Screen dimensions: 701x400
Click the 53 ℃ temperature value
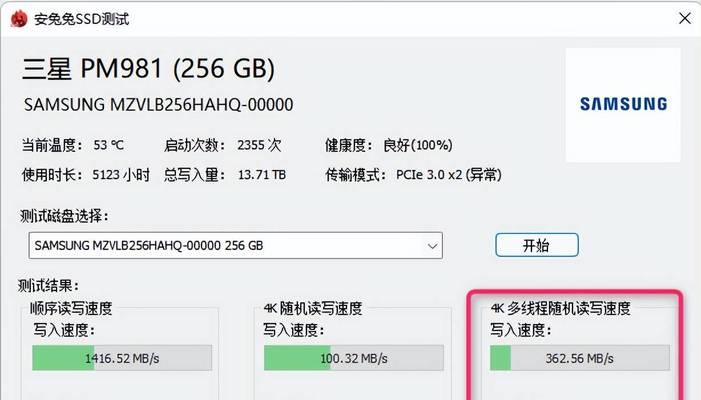(x=108, y=144)
